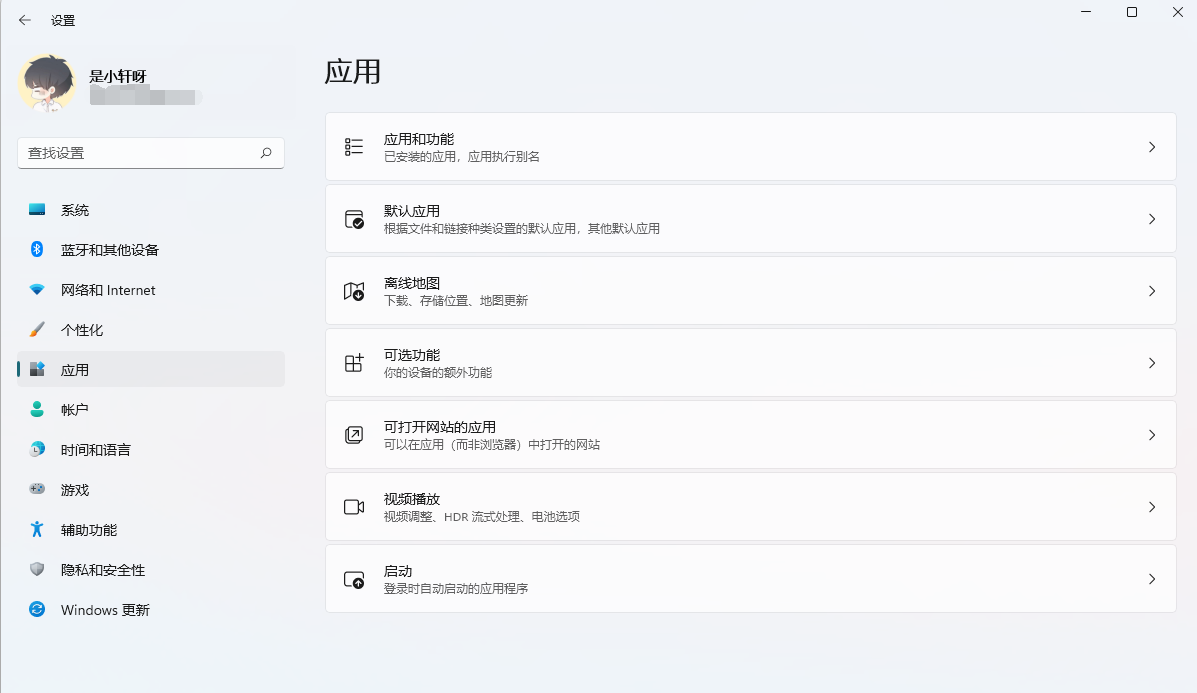
Task: Open Windows 更新 page
Action: (x=150, y=610)
